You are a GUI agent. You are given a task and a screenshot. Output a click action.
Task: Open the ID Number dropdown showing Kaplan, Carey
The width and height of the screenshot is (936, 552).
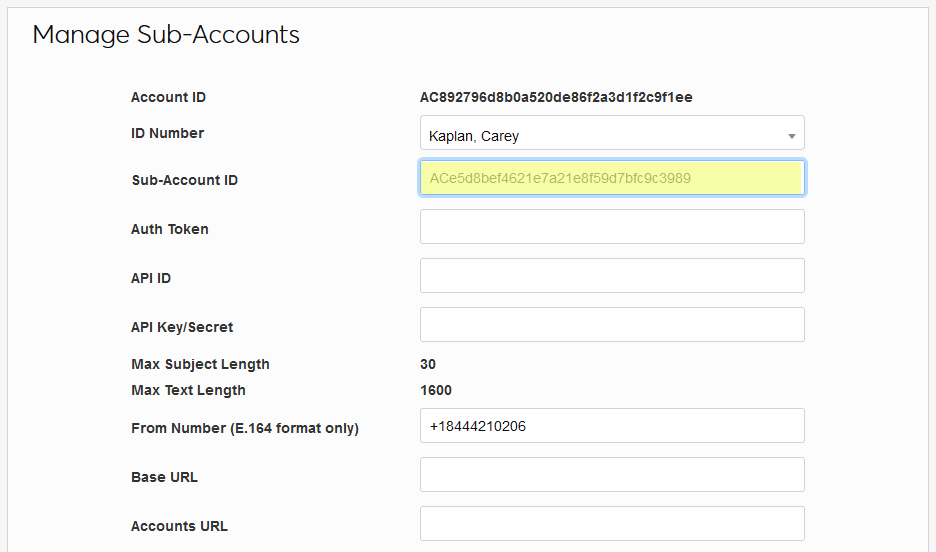[x=600, y=135]
